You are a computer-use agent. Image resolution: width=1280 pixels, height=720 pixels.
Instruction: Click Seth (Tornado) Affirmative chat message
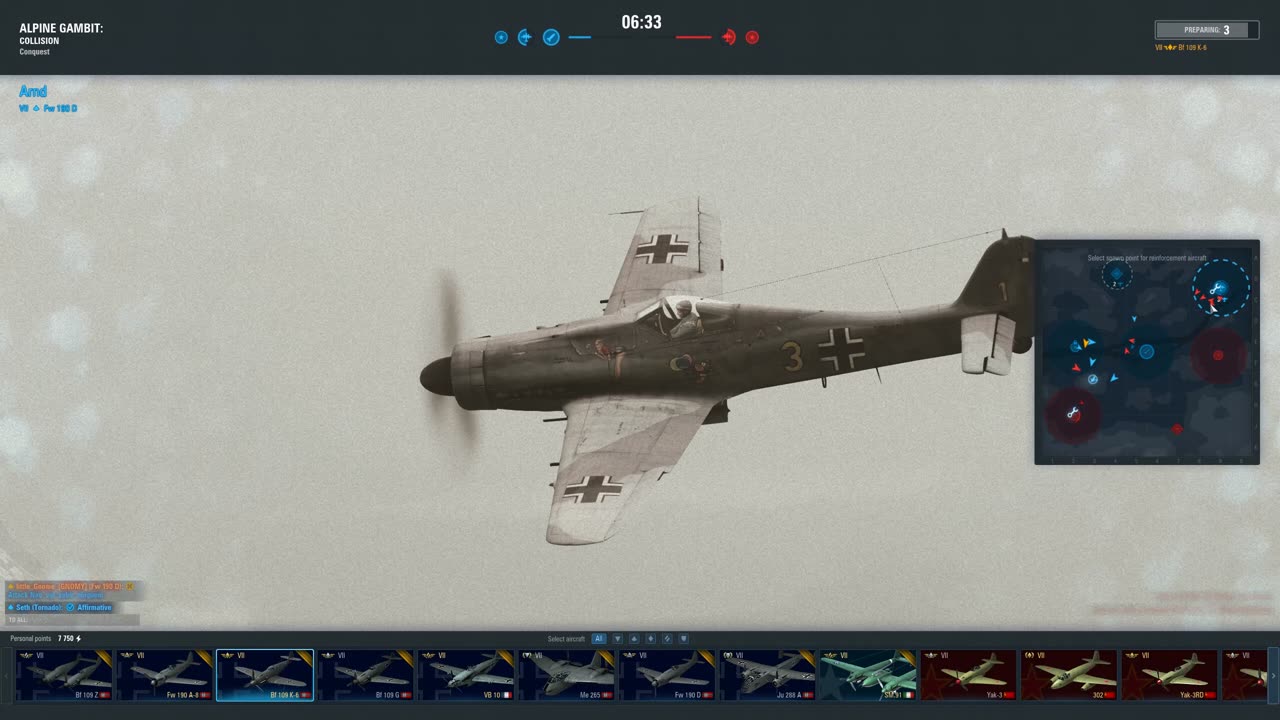tap(60, 607)
